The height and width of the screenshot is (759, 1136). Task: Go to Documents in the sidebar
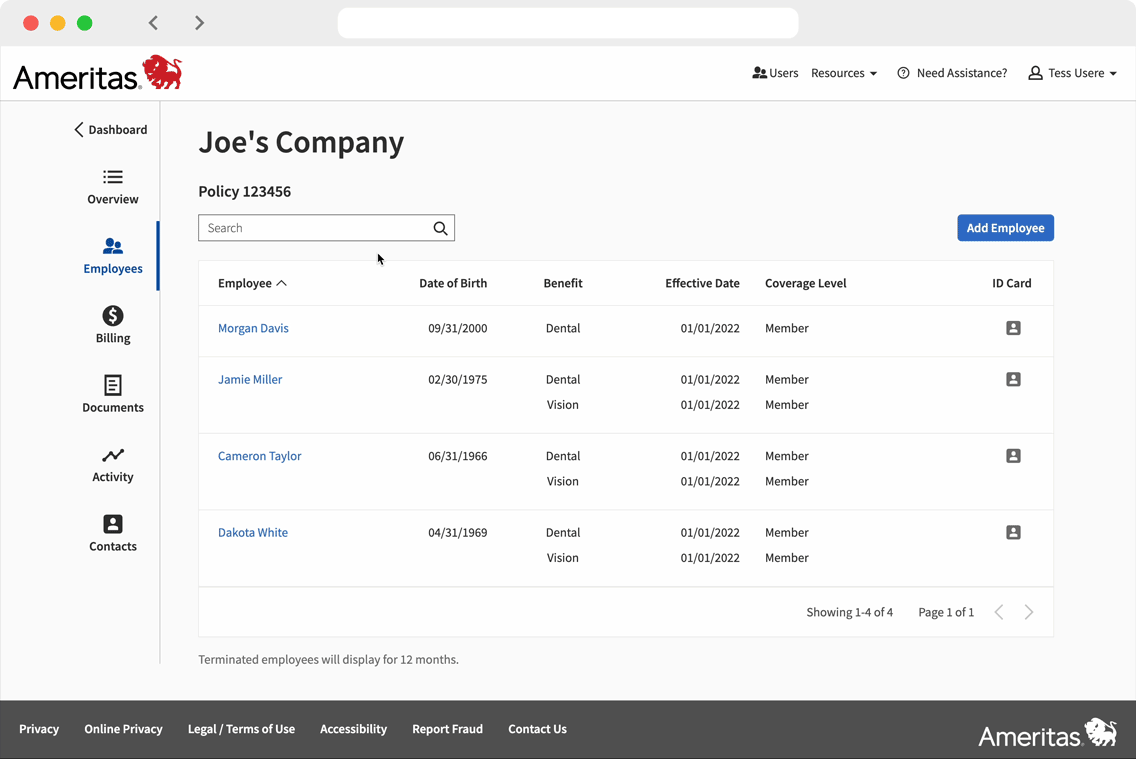pos(113,394)
